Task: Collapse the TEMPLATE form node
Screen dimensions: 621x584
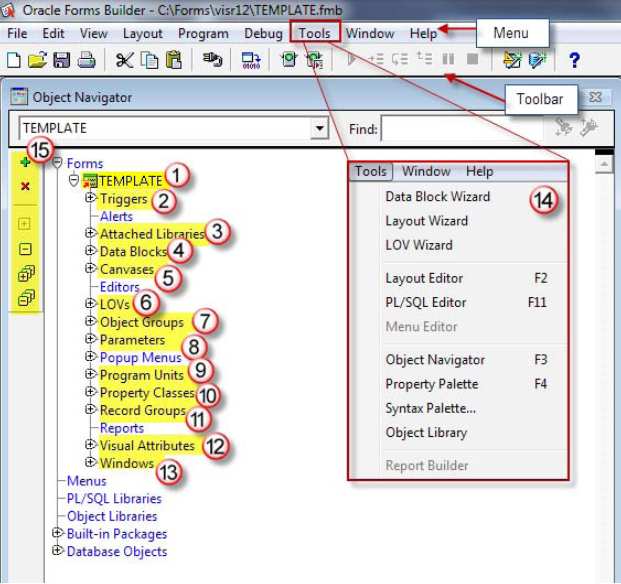Action: (x=74, y=180)
